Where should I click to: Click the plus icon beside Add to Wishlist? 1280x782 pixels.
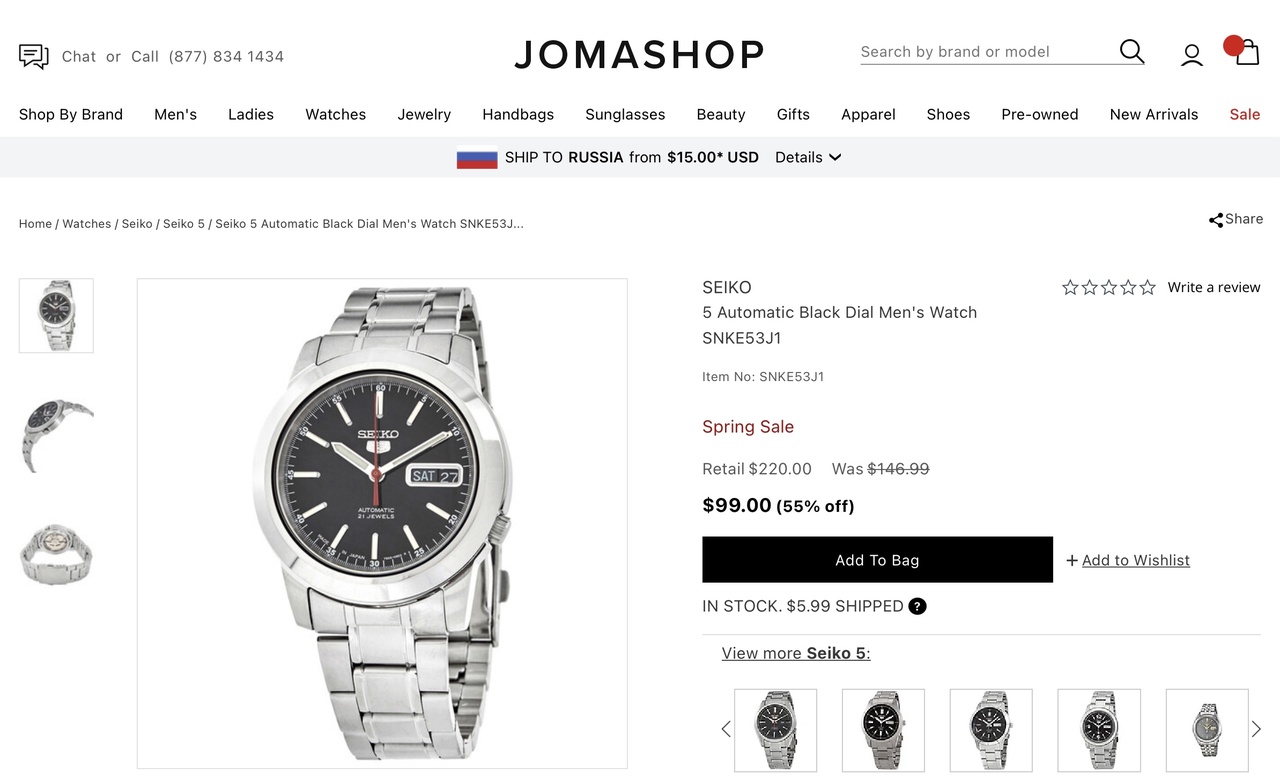point(1072,561)
